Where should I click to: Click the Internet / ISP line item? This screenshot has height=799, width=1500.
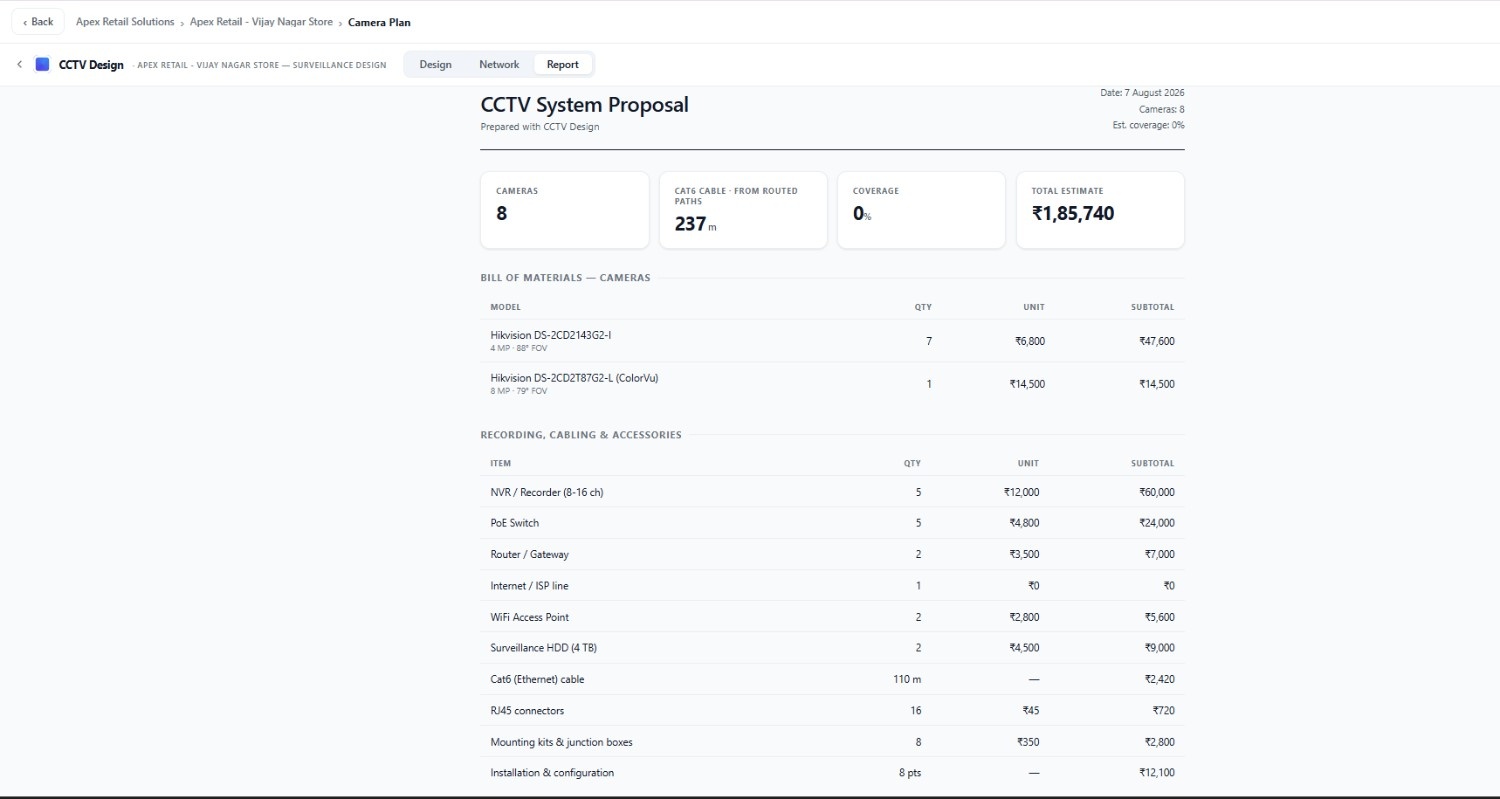[x=529, y=586]
